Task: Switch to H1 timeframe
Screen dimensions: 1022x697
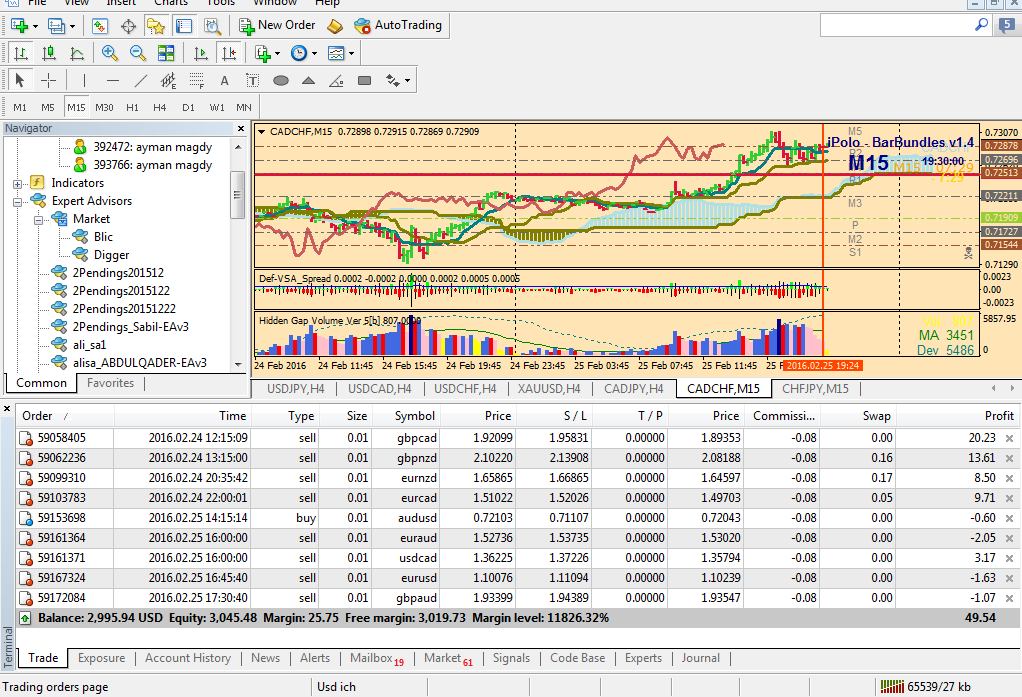Action: tap(132, 107)
